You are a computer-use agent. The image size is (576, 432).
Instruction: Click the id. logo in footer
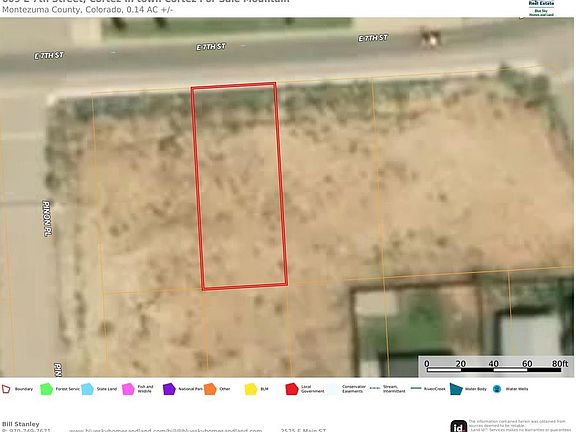459,426
